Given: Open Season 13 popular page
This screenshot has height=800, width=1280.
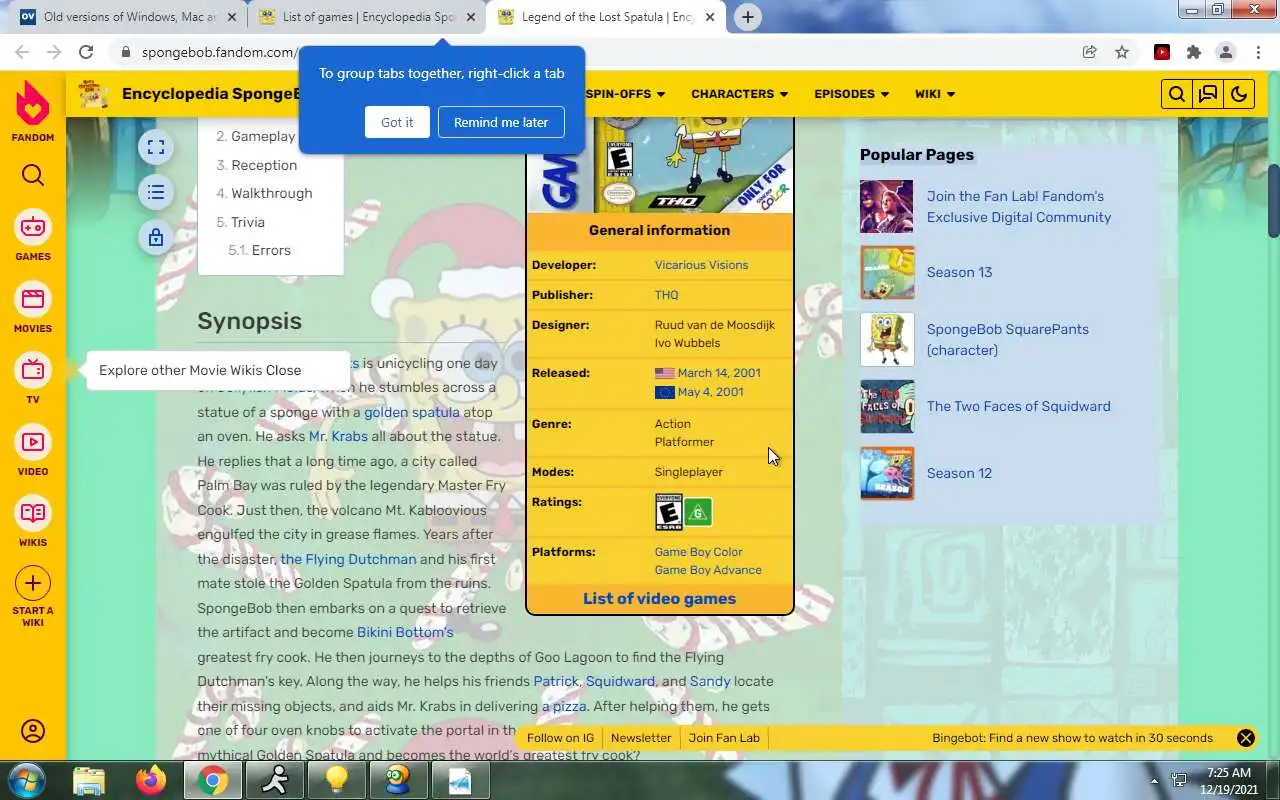Looking at the screenshot, I should click(959, 272).
